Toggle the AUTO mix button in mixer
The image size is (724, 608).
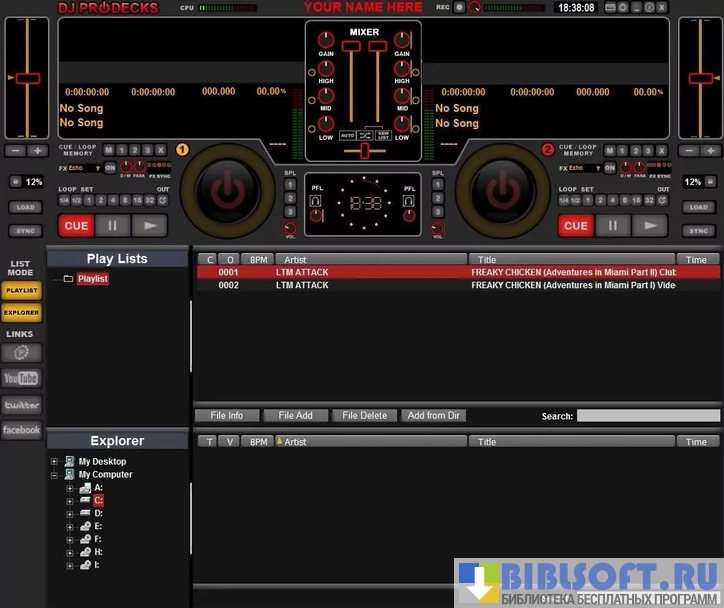click(x=347, y=135)
